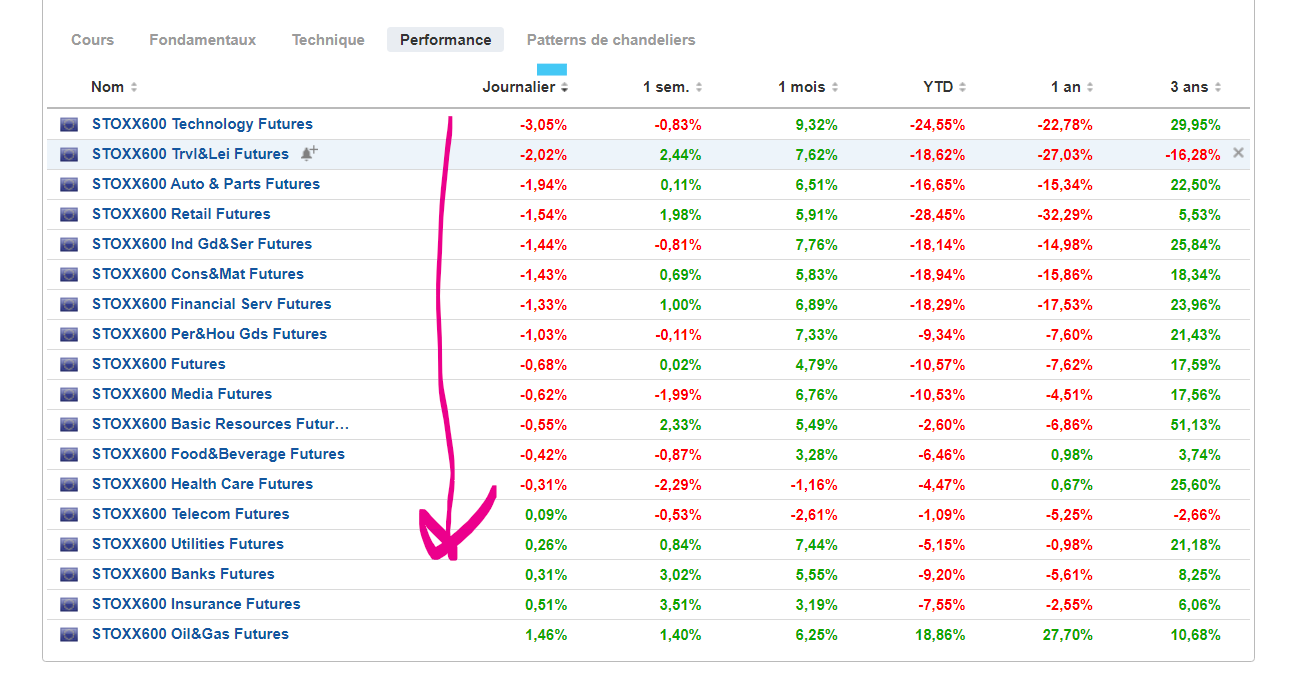Create alert with bell icon on Trvl&Lei Futures
The height and width of the screenshot is (687, 1315).
click(x=309, y=153)
